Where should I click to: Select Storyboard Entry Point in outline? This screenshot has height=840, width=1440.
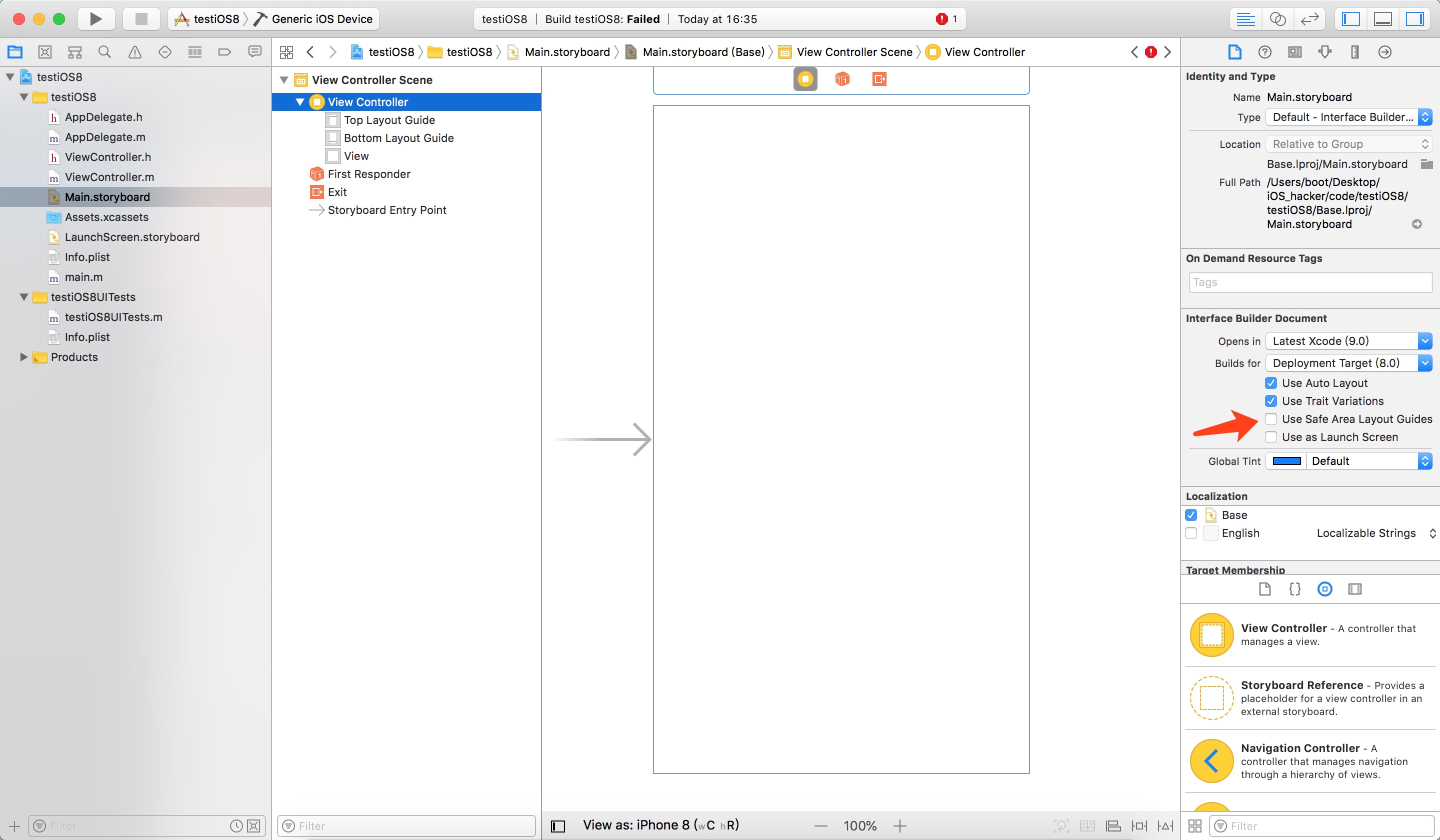tap(387, 209)
